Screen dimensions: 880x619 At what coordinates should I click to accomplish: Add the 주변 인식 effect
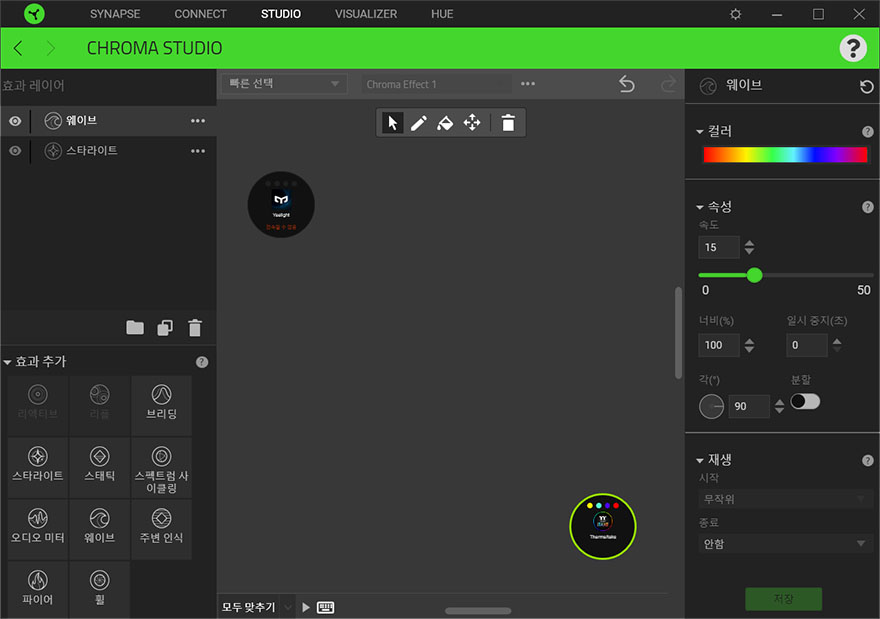point(162,529)
